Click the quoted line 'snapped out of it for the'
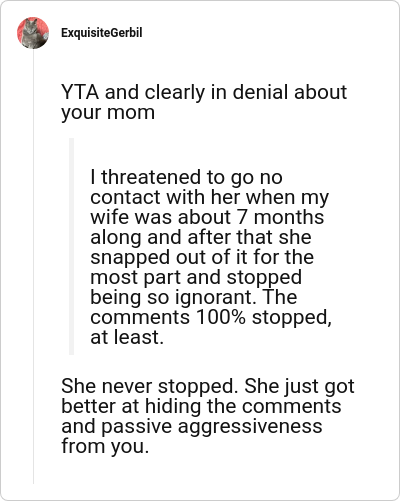400x501 pixels. (x=202, y=257)
